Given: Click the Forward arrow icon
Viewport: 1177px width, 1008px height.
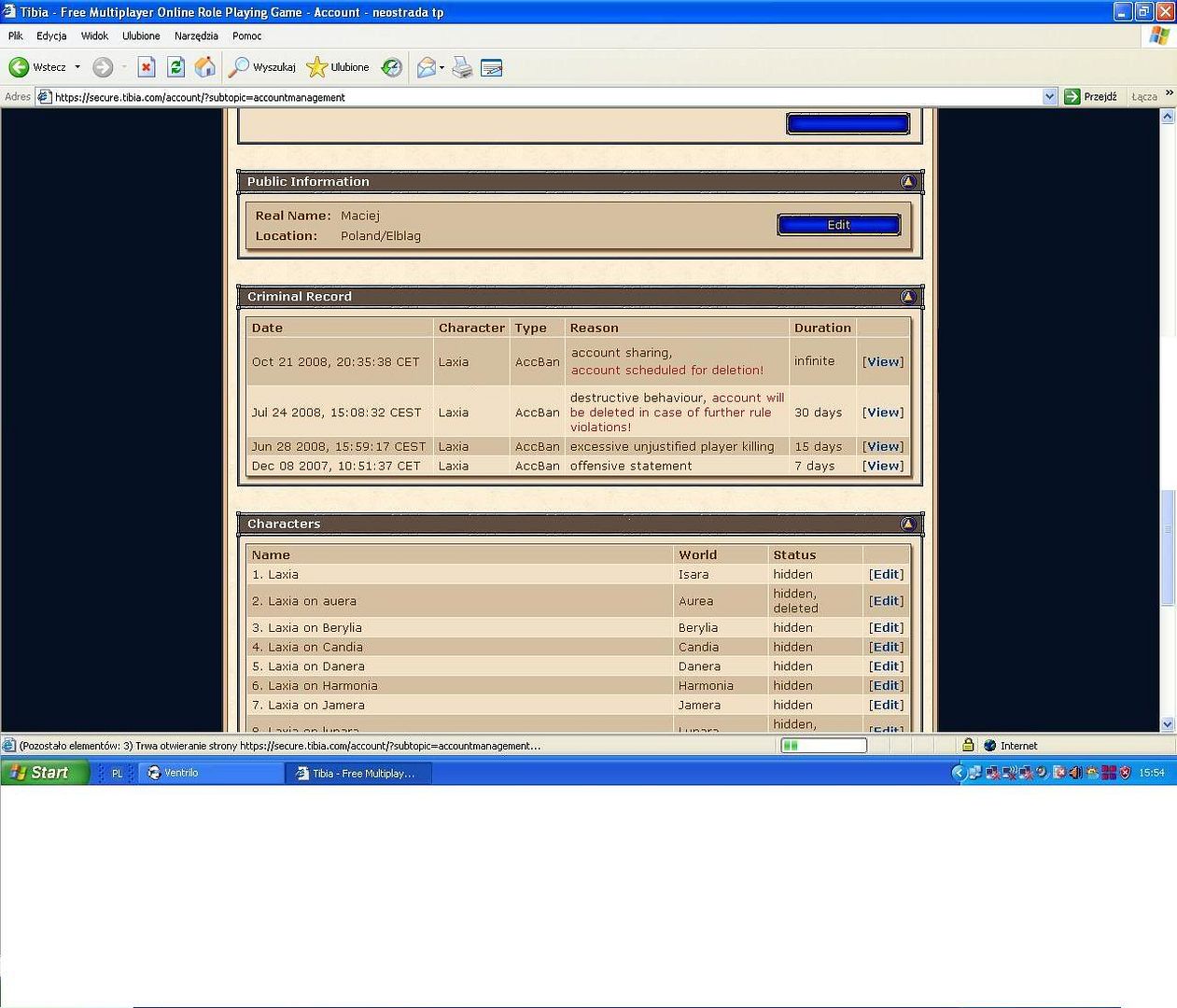Looking at the screenshot, I should pos(103,67).
